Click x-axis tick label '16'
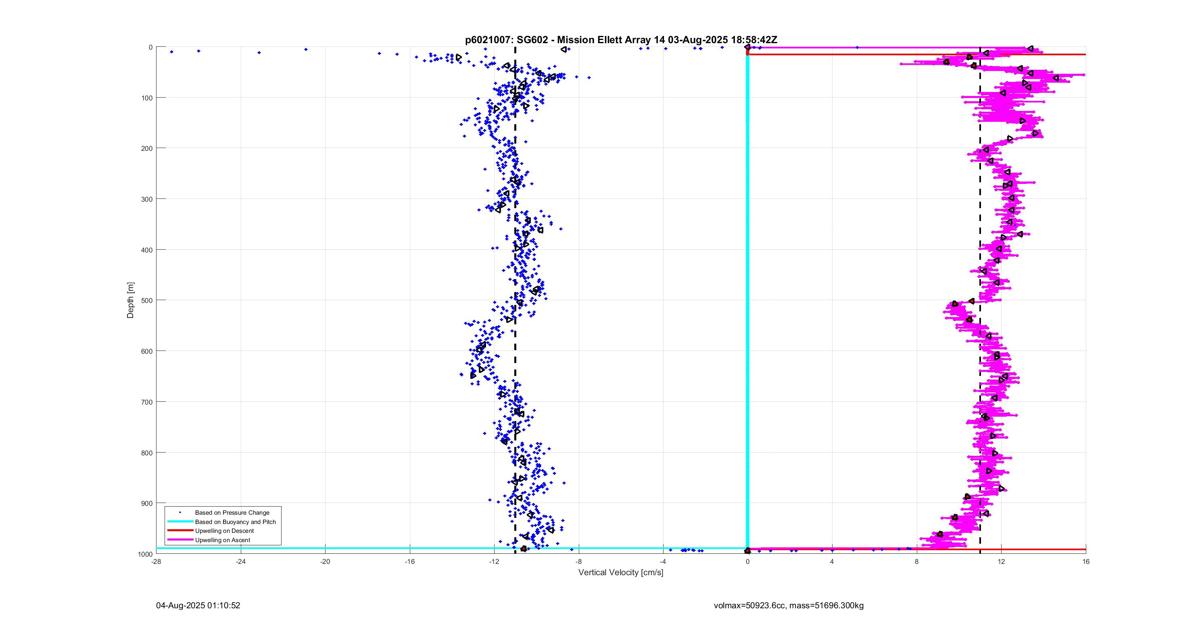This screenshot has height=622, width=1200. (1085, 561)
